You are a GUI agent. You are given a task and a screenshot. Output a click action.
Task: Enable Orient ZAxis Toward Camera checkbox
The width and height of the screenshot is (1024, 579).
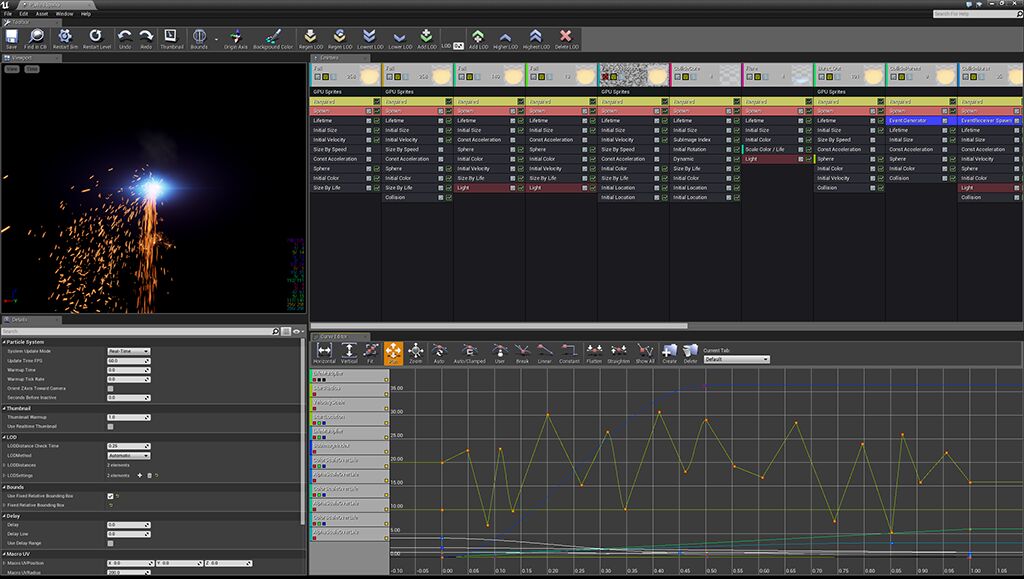point(110,388)
